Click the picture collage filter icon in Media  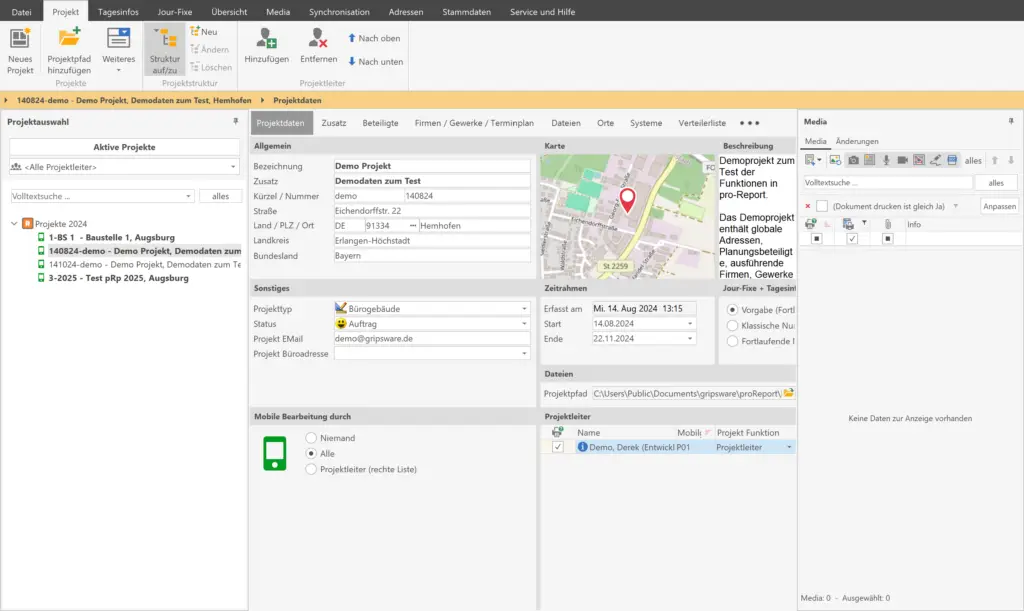869,160
